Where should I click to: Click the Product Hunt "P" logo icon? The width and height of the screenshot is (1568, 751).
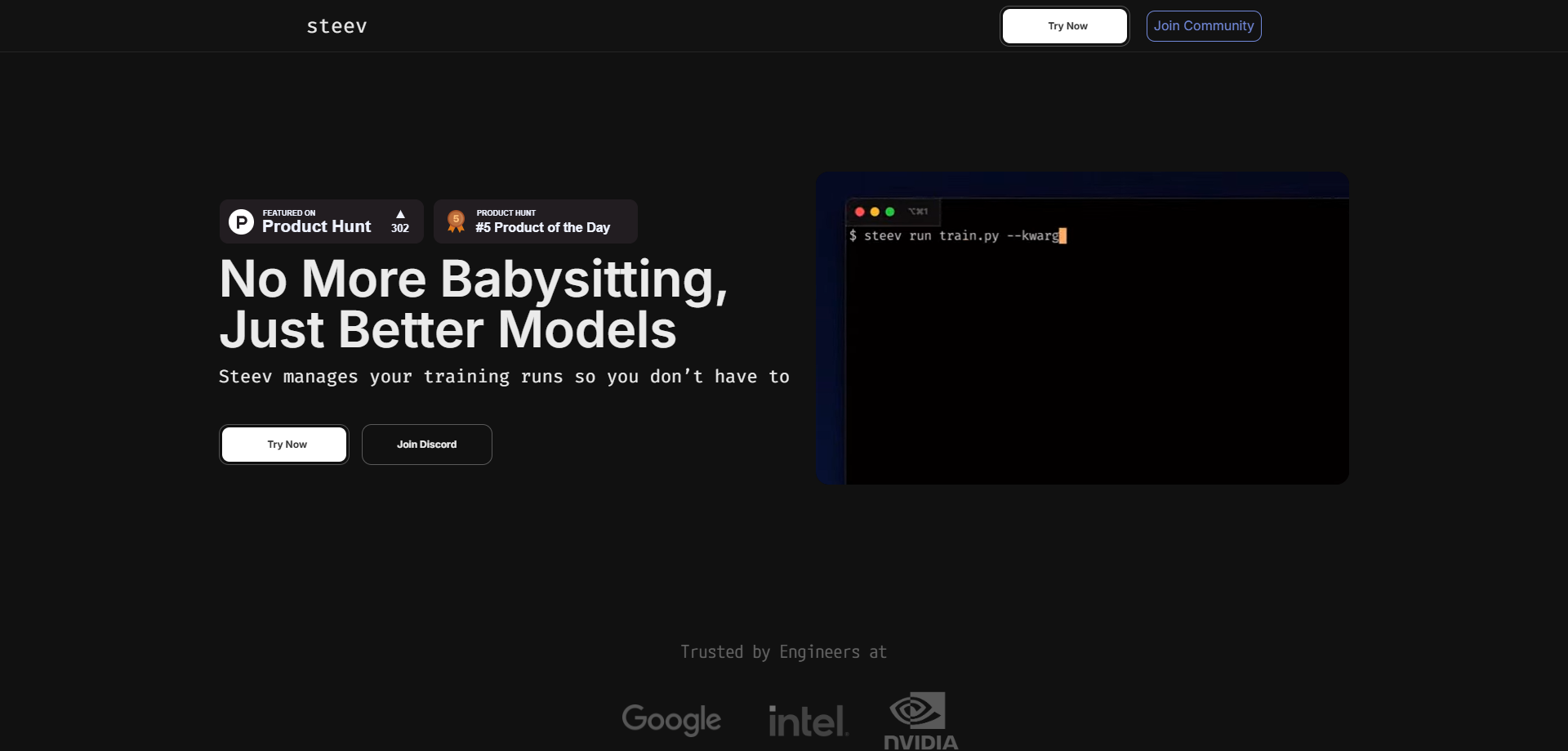click(240, 221)
